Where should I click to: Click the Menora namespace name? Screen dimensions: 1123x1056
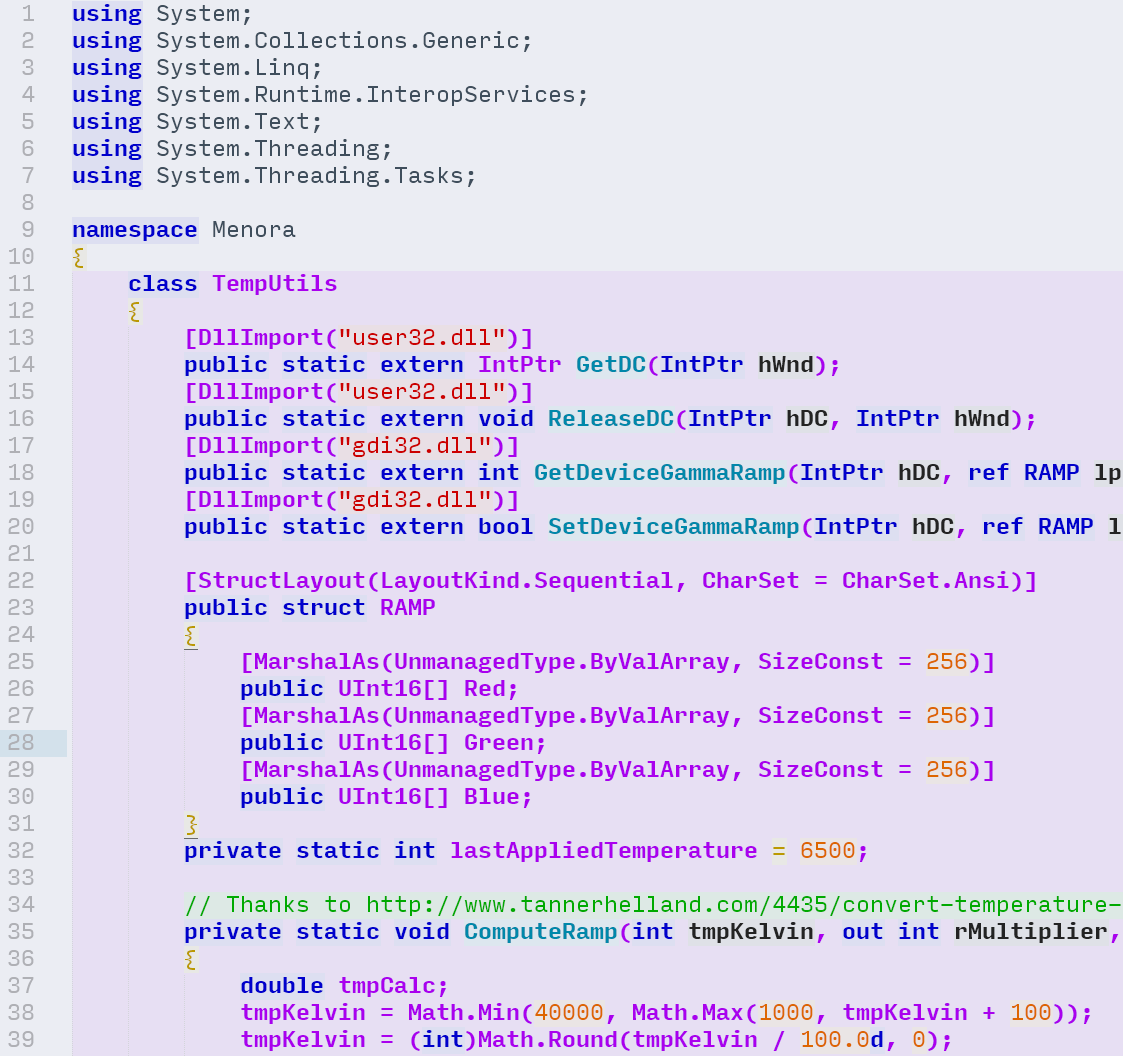click(253, 230)
